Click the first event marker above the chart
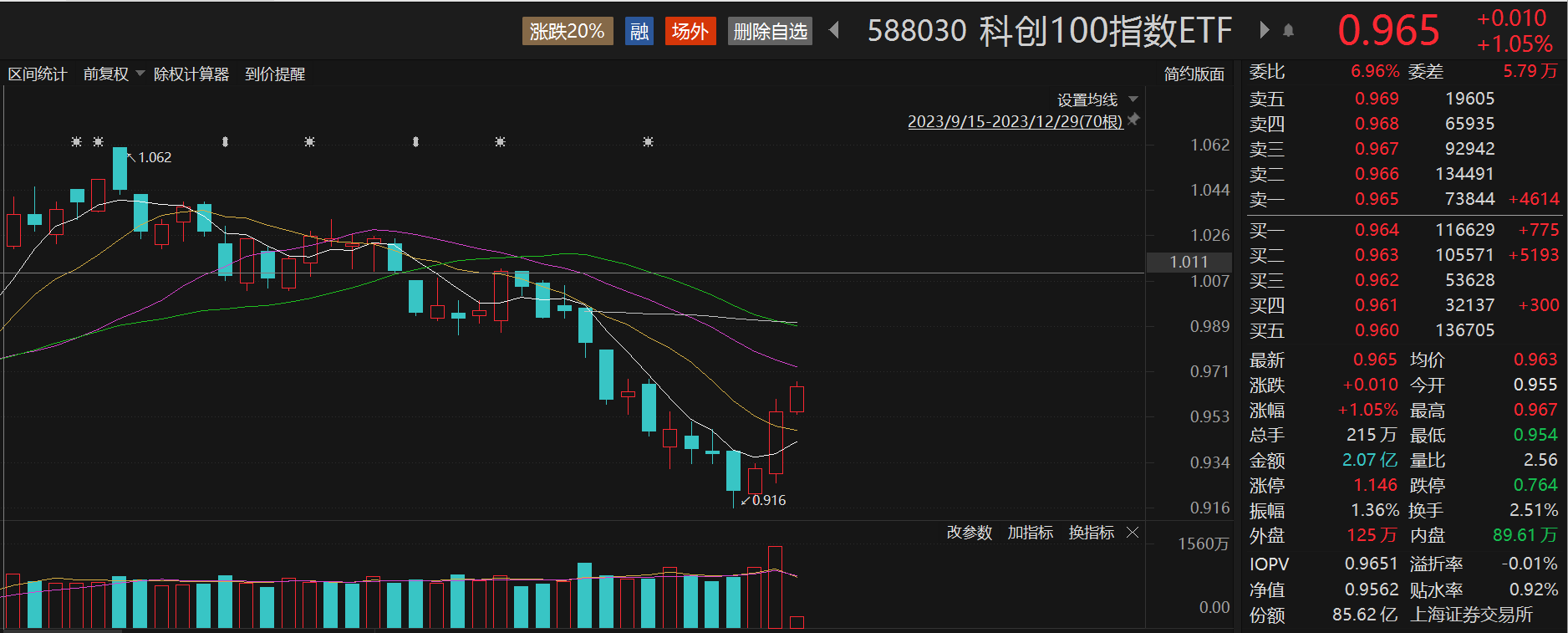This screenshot has height=633, width=1568. tap(76, 142)
